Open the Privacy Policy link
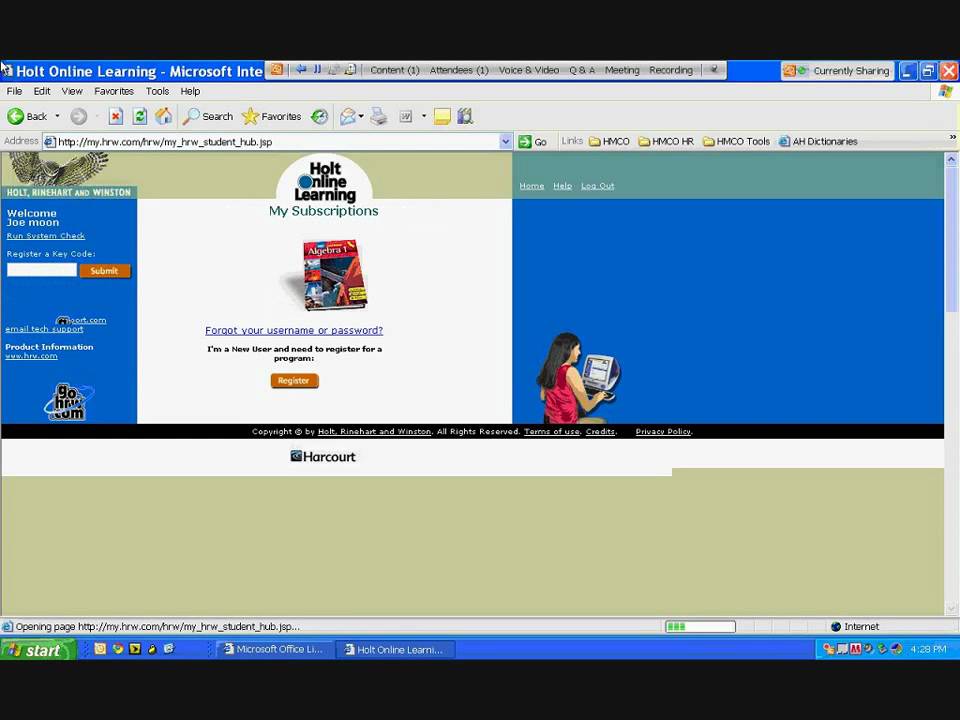 (x=663, y=432)
